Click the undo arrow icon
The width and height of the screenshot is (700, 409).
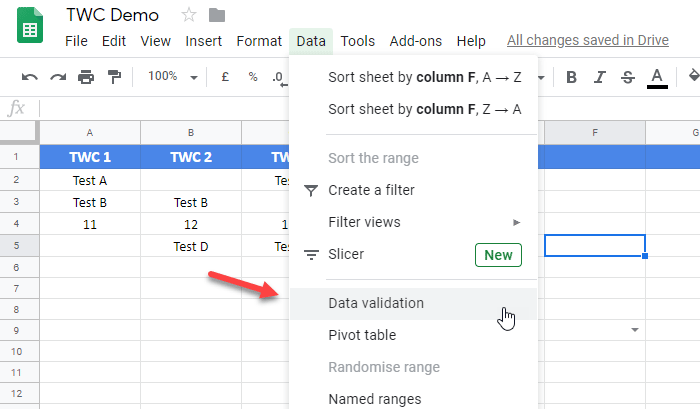30,77
